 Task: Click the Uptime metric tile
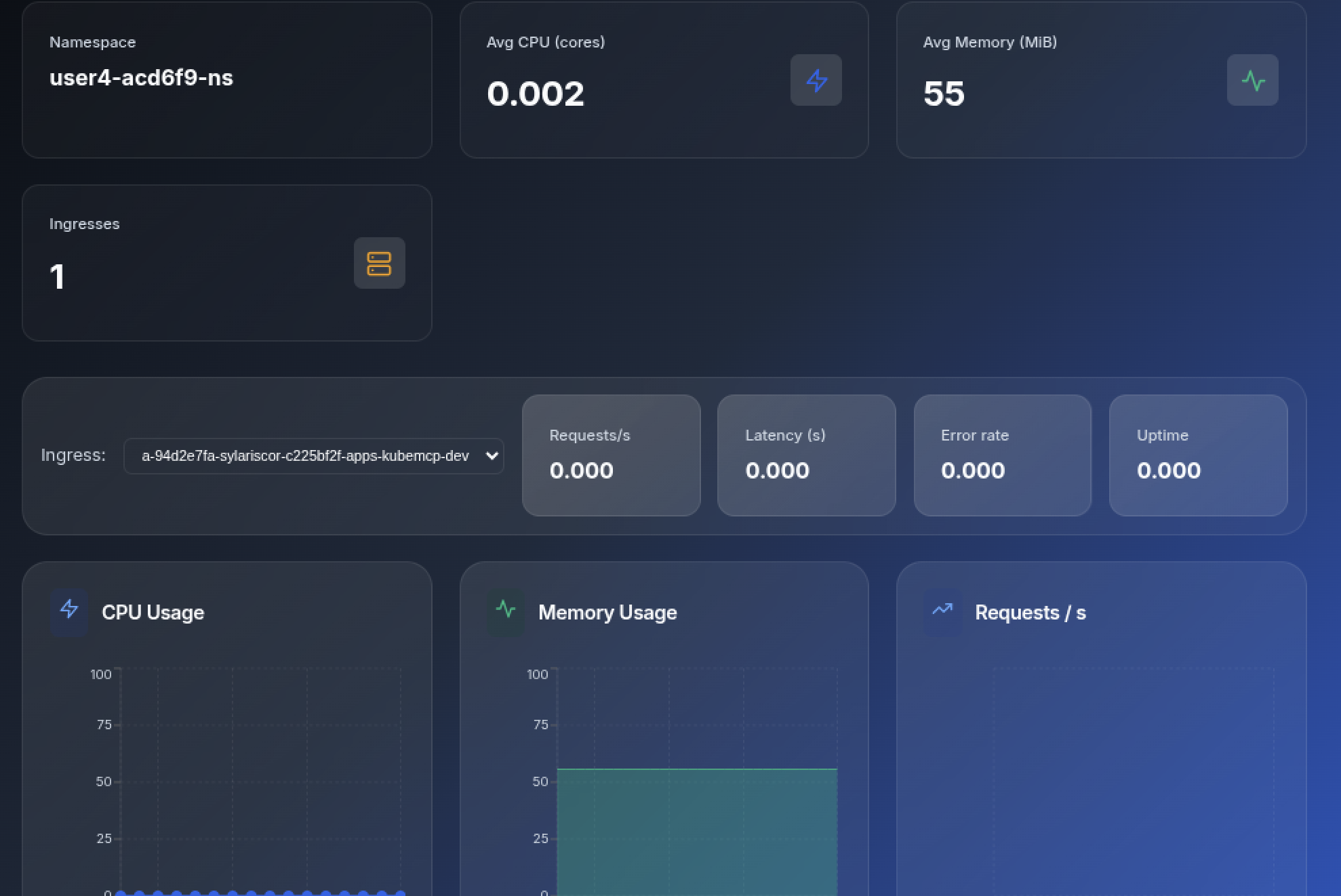coord(1198,455)
